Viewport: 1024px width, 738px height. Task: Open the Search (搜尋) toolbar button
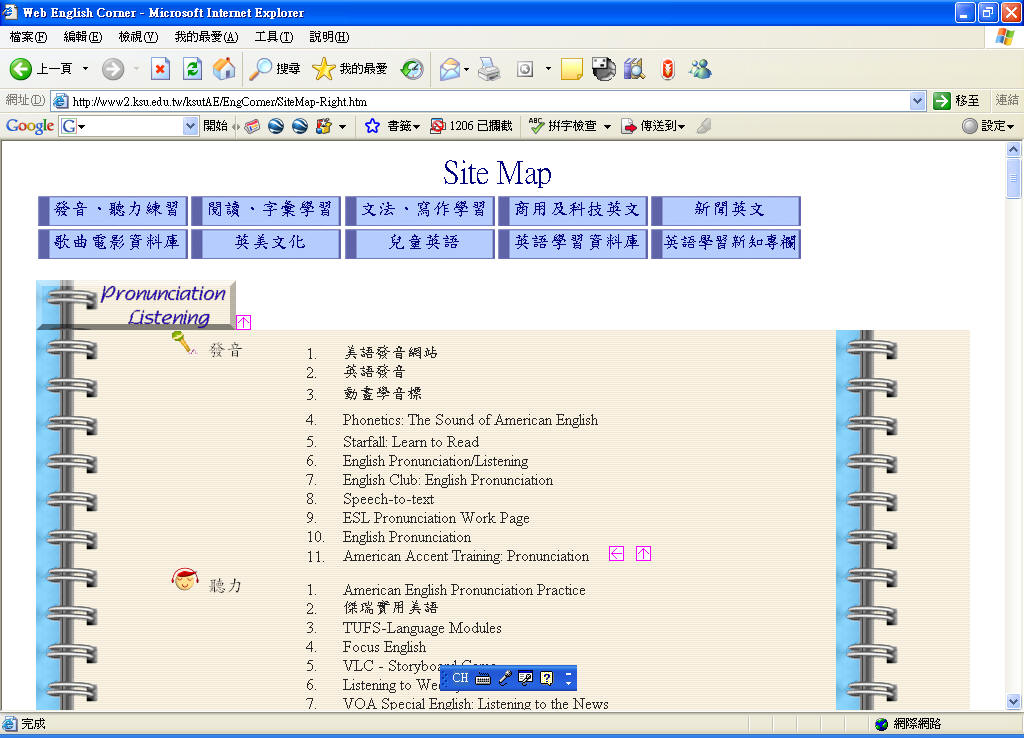pos(275,69)
